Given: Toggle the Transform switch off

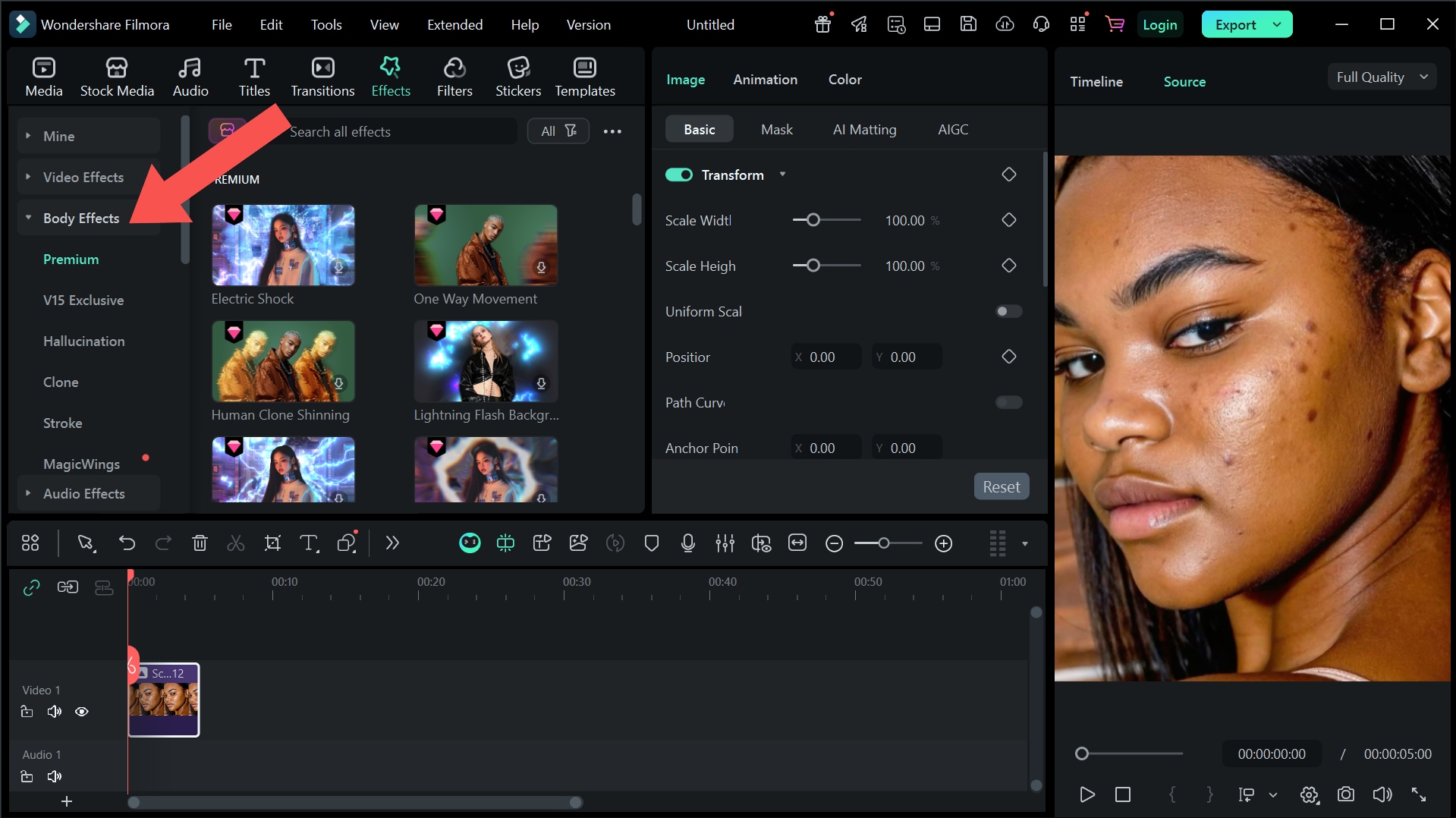Looking at the screenshot, I should [679, 175].
